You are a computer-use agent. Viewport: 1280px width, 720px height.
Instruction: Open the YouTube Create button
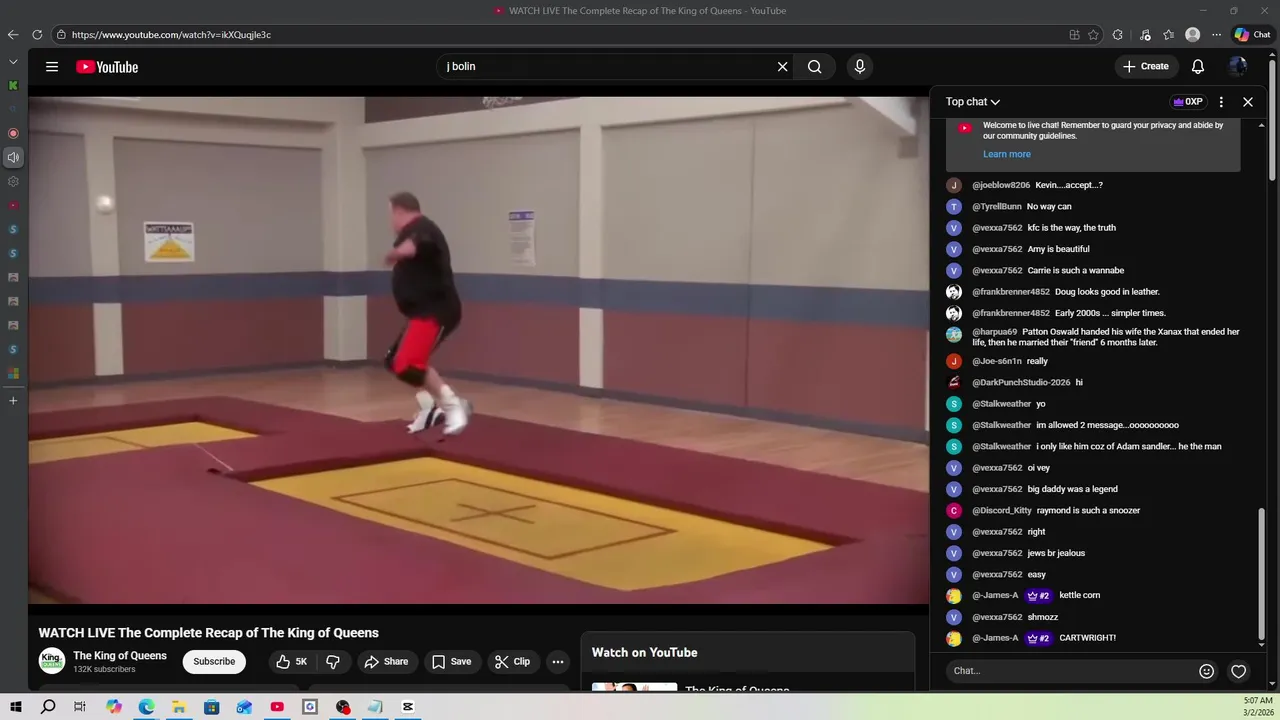tap(1146, 67)
